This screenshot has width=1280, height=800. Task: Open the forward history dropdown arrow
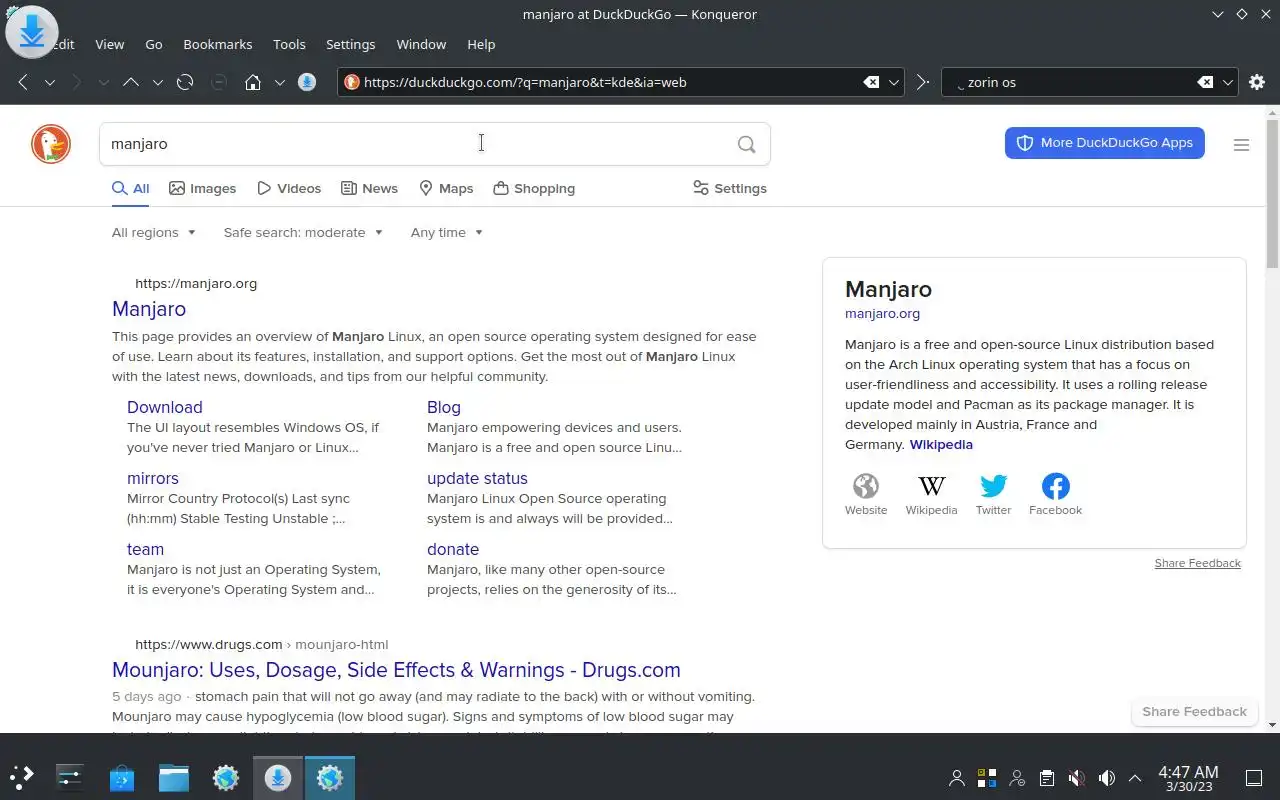tap(103, 82)
